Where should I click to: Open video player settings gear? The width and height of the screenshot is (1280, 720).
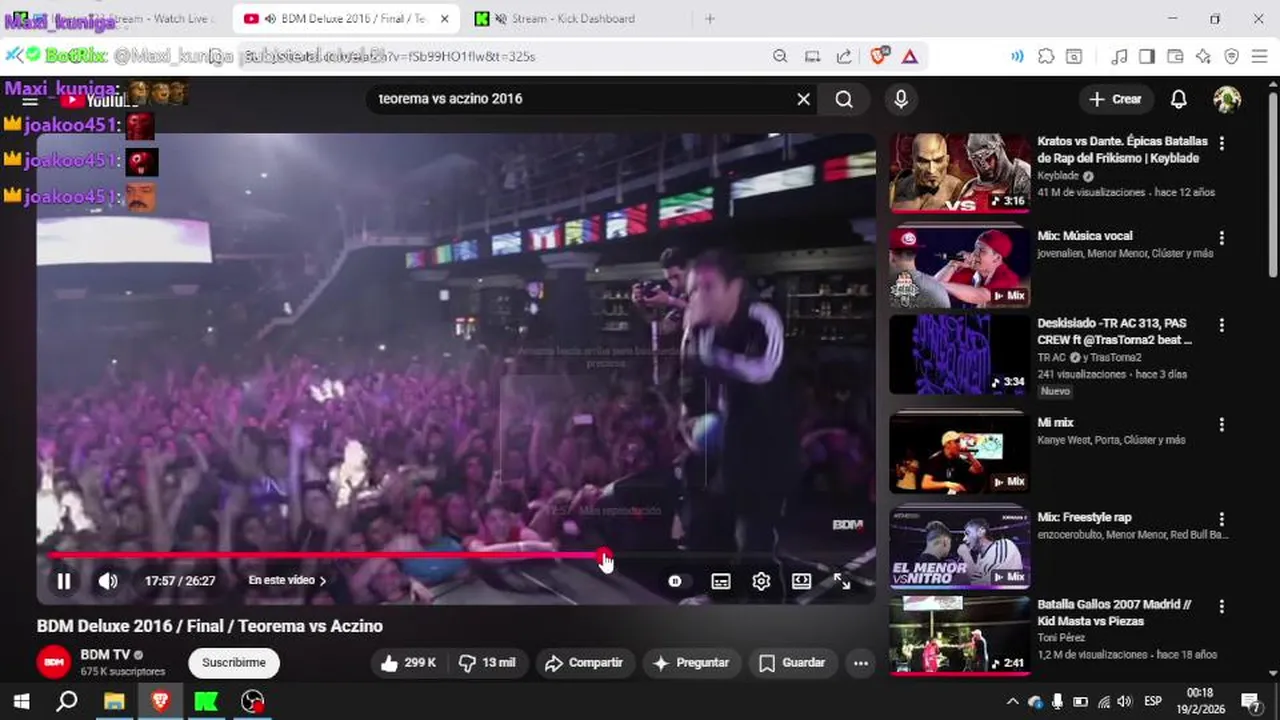pyautogui.click(x=761, y=581)
